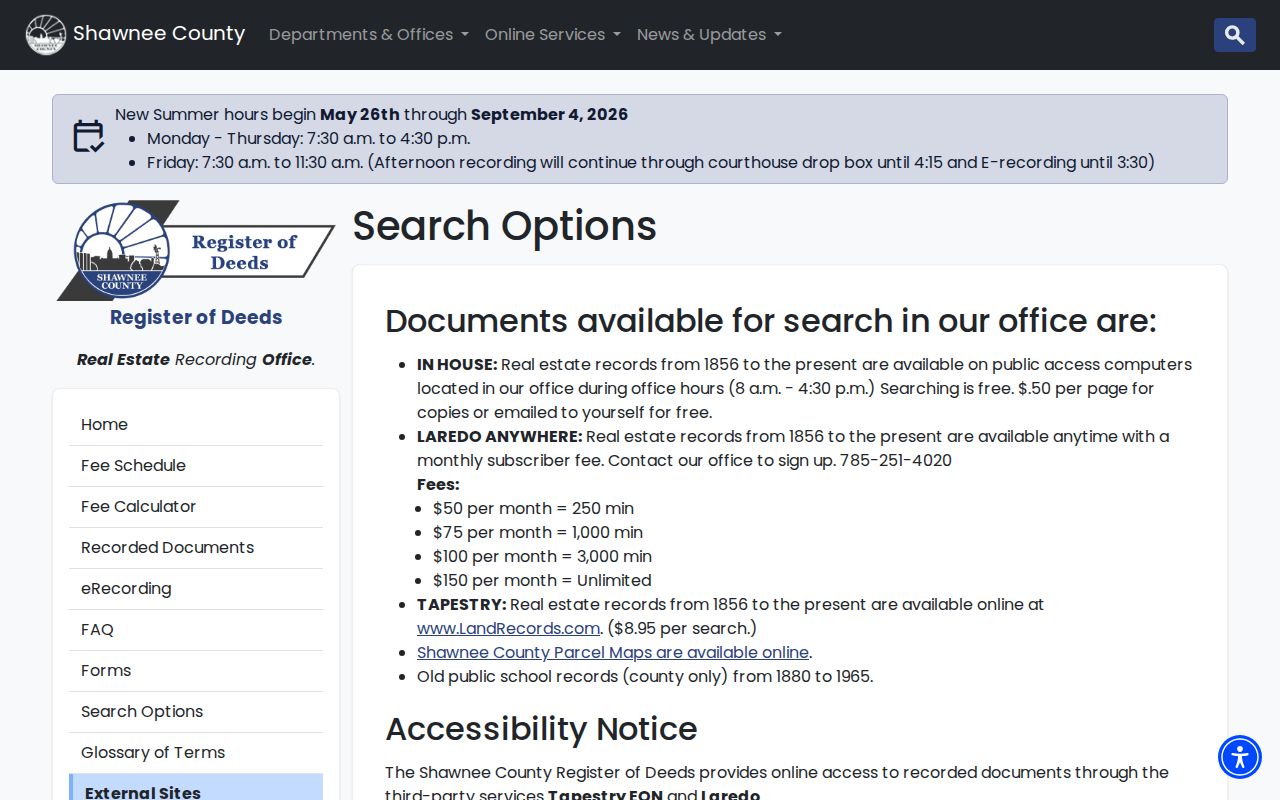Image resolution: width=1280 pixels, height=800 pixels.
Task: Click the 'LAREDO ANYWHERE:' label text
Action: pyautogui.click(x=499, y=436)
